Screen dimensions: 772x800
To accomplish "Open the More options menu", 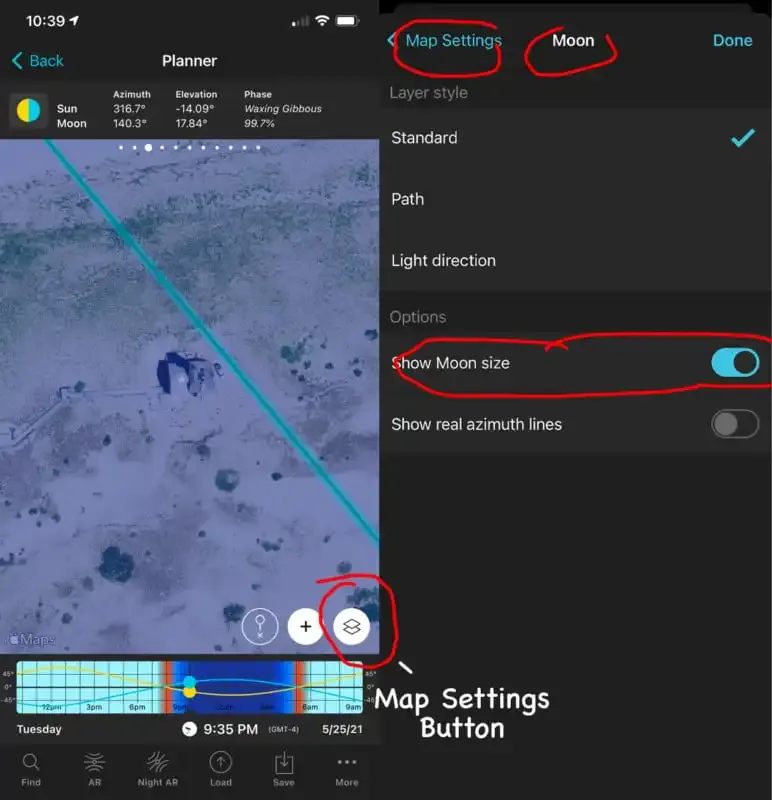I will 347,768.
